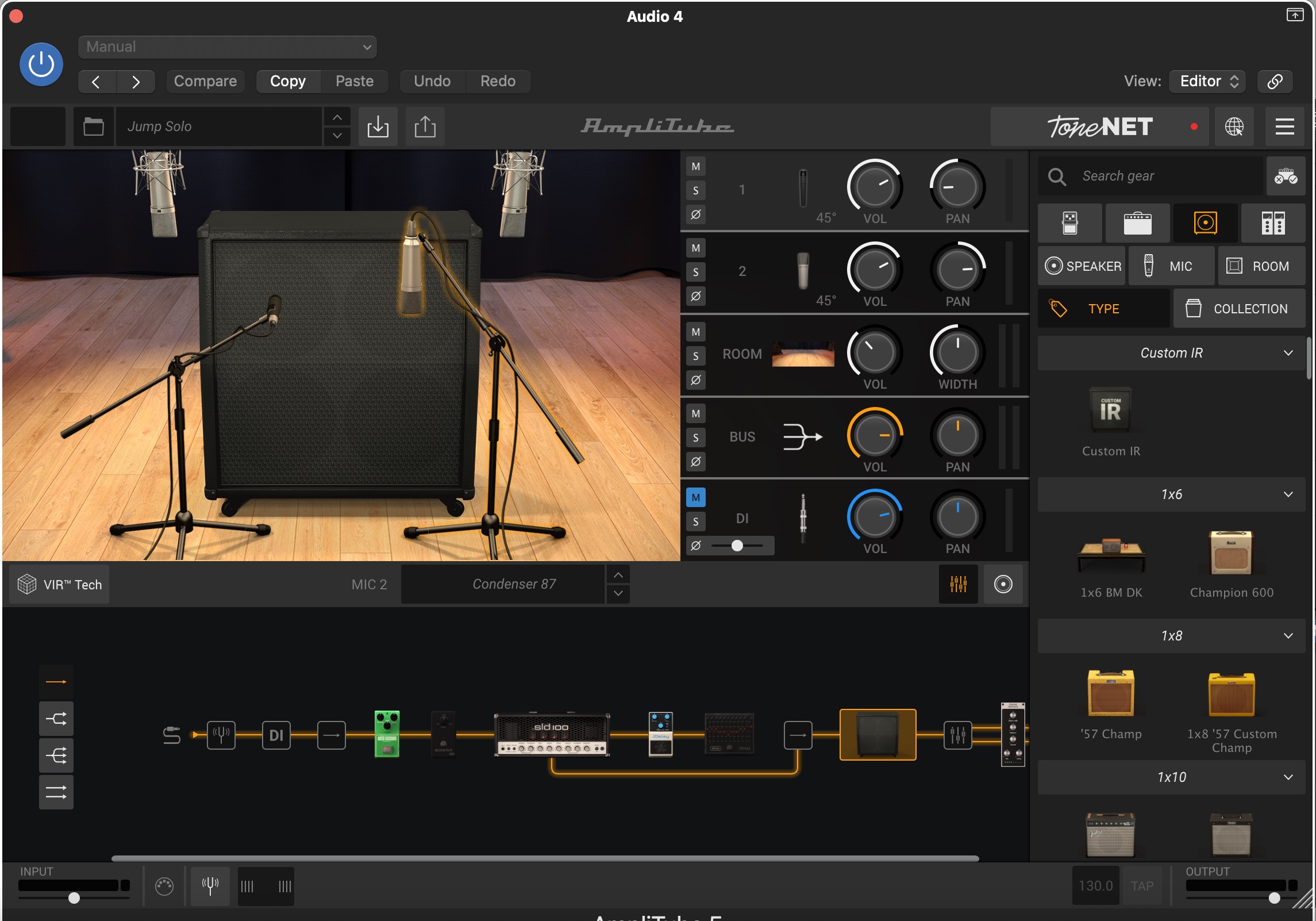Viewport: 1316px width, 921px height.
Task: Mute the ROOM channel
Action: (x=696, y=332)
